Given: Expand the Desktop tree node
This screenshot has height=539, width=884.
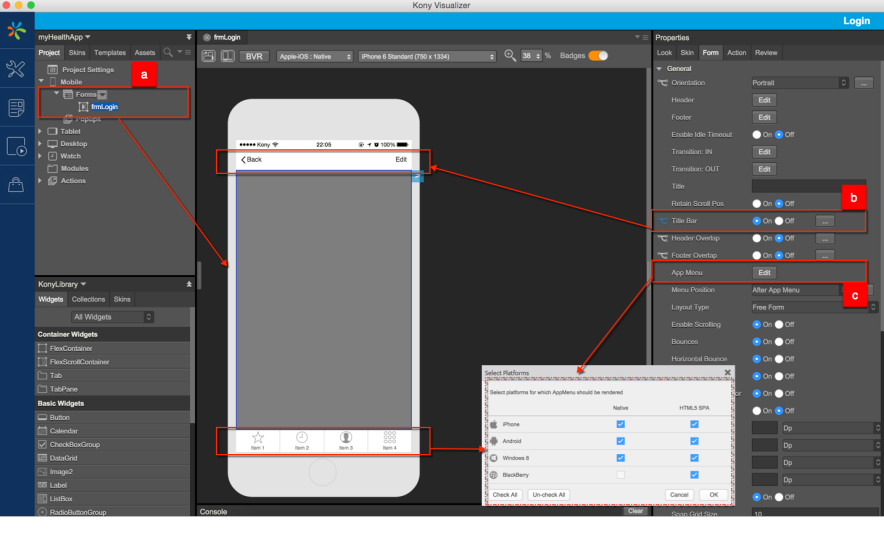Looking at the screenshot, I should [x=40, y=144].
